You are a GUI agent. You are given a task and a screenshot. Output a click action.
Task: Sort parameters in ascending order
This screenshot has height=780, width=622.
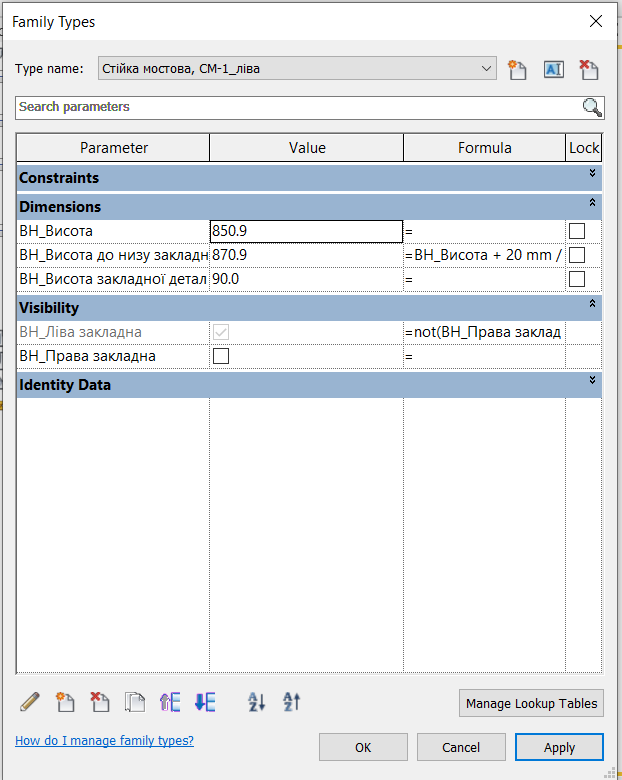[256, 702]
